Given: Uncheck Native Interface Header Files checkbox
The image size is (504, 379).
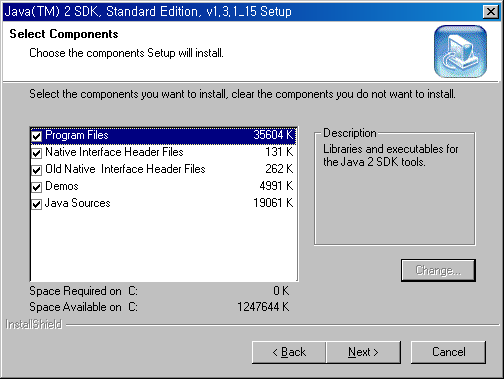Looking at the screenshot, I should tap(36, 153).
